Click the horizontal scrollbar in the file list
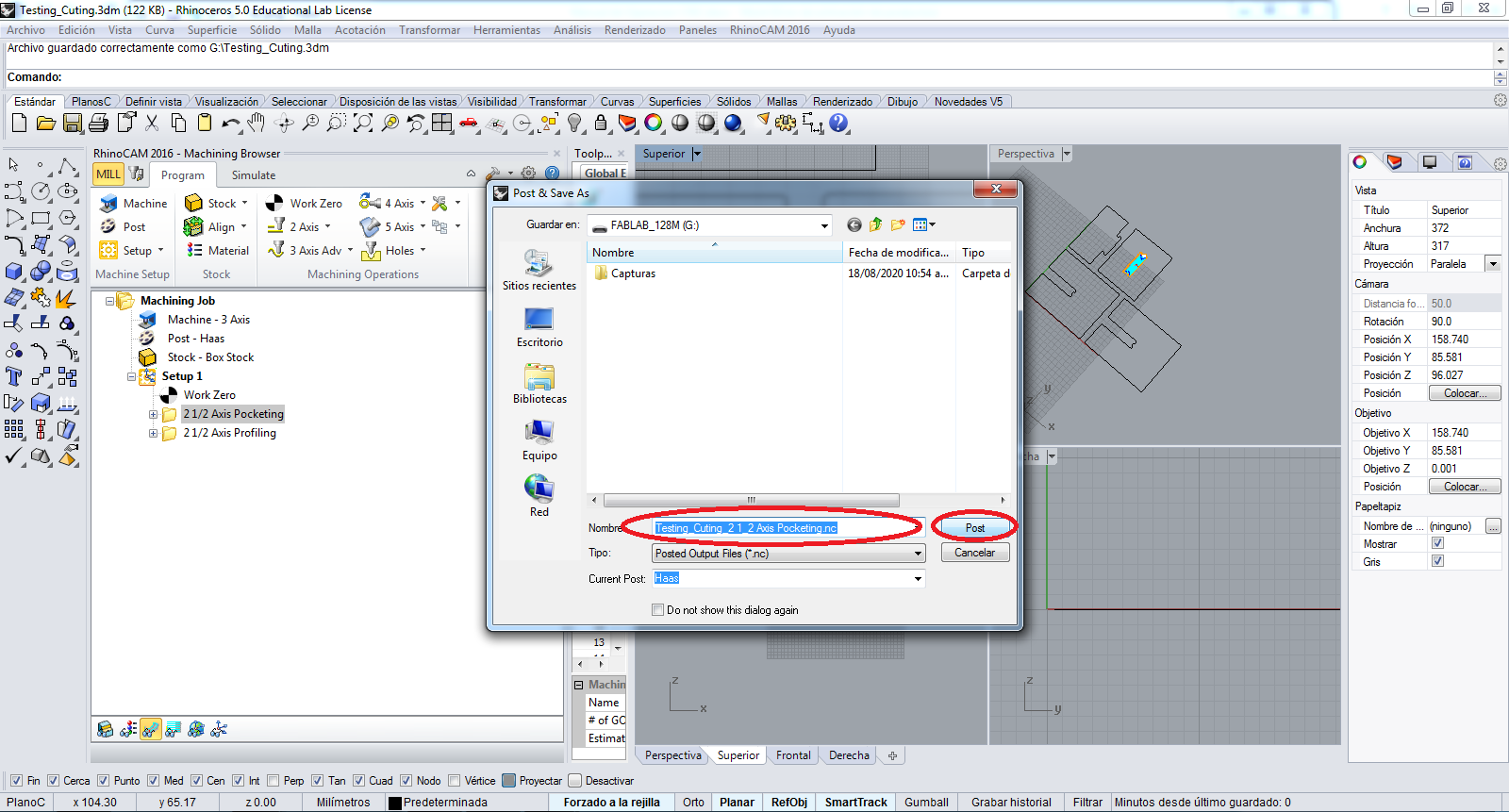The image size is (1509, 812). point(751,500)
